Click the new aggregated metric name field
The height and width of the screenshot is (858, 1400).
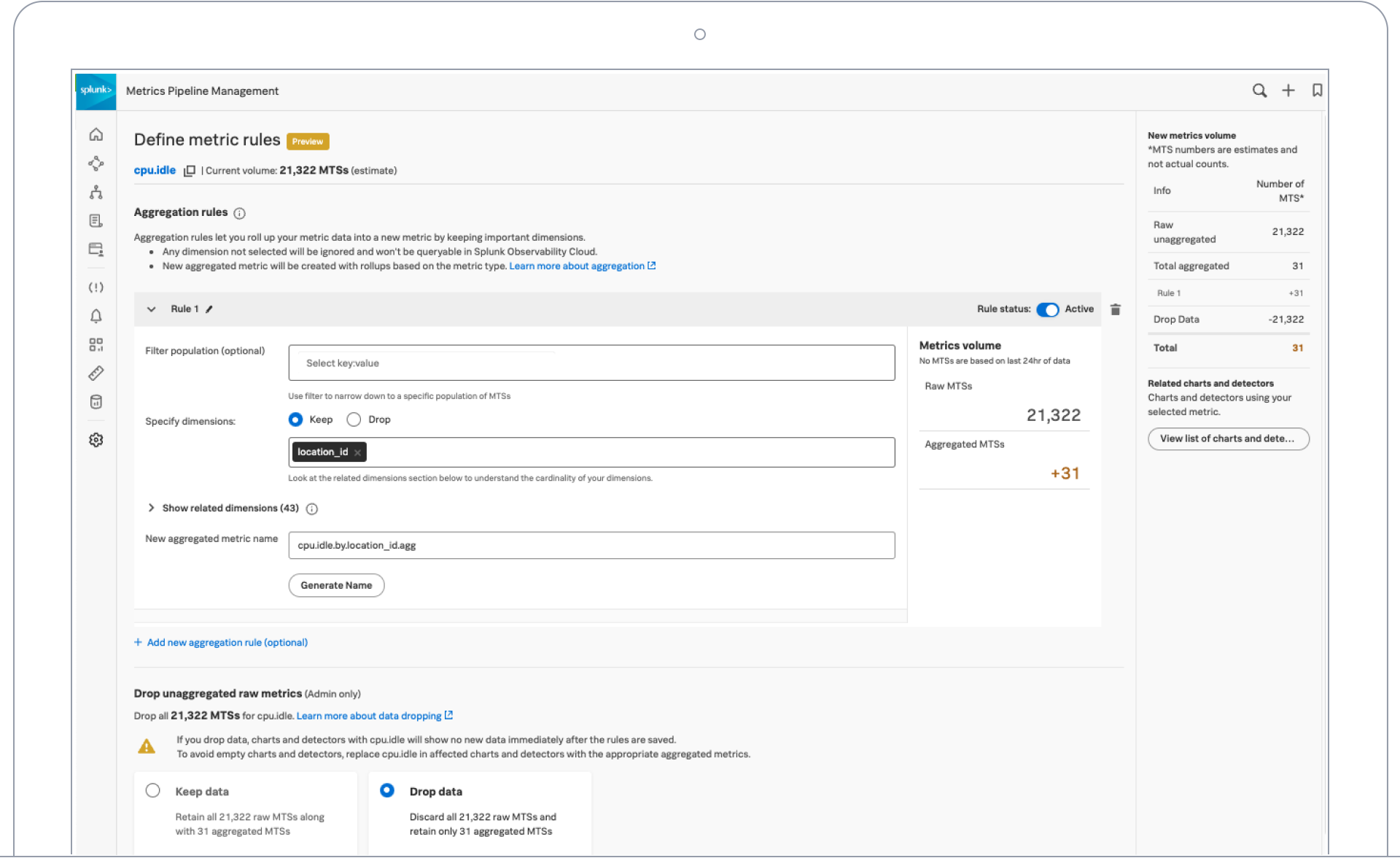(x=591, y=545)
